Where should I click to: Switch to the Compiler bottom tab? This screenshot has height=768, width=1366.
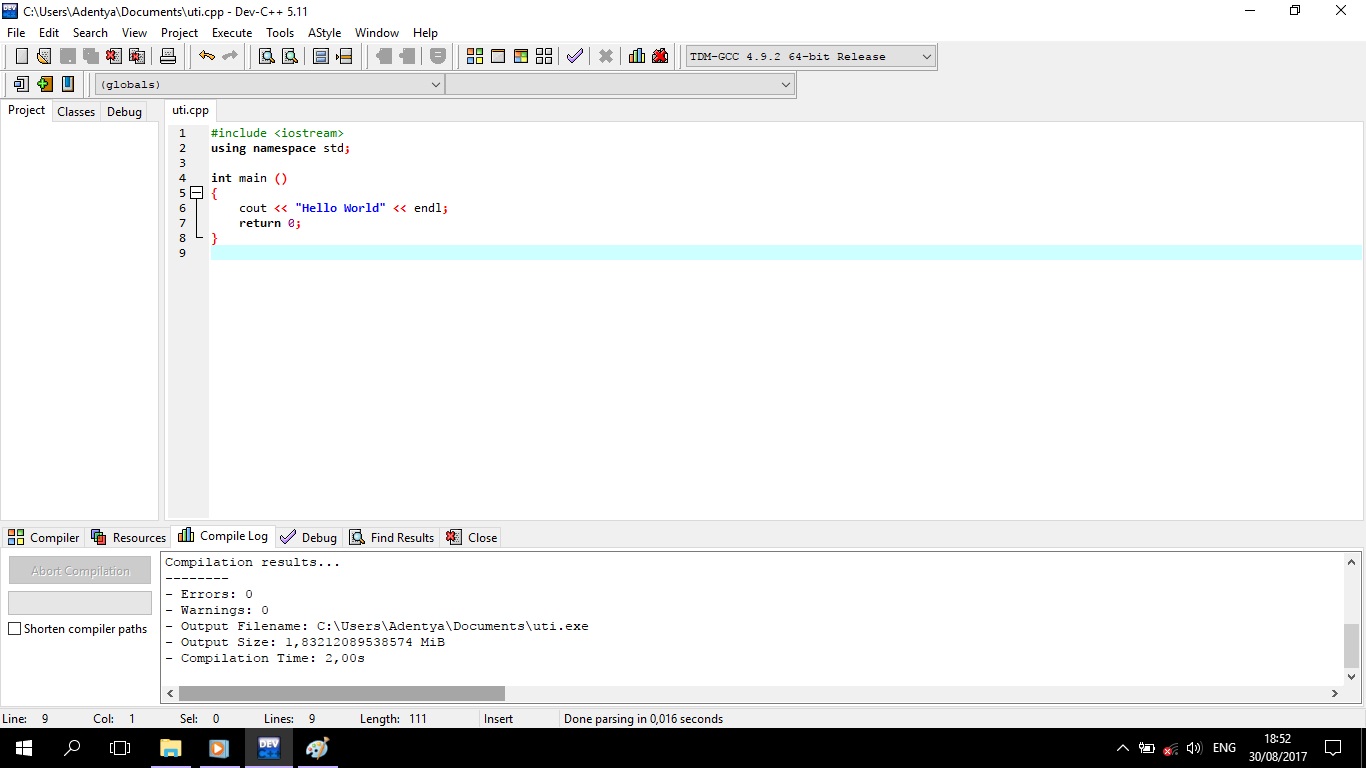tap(43, 537)
